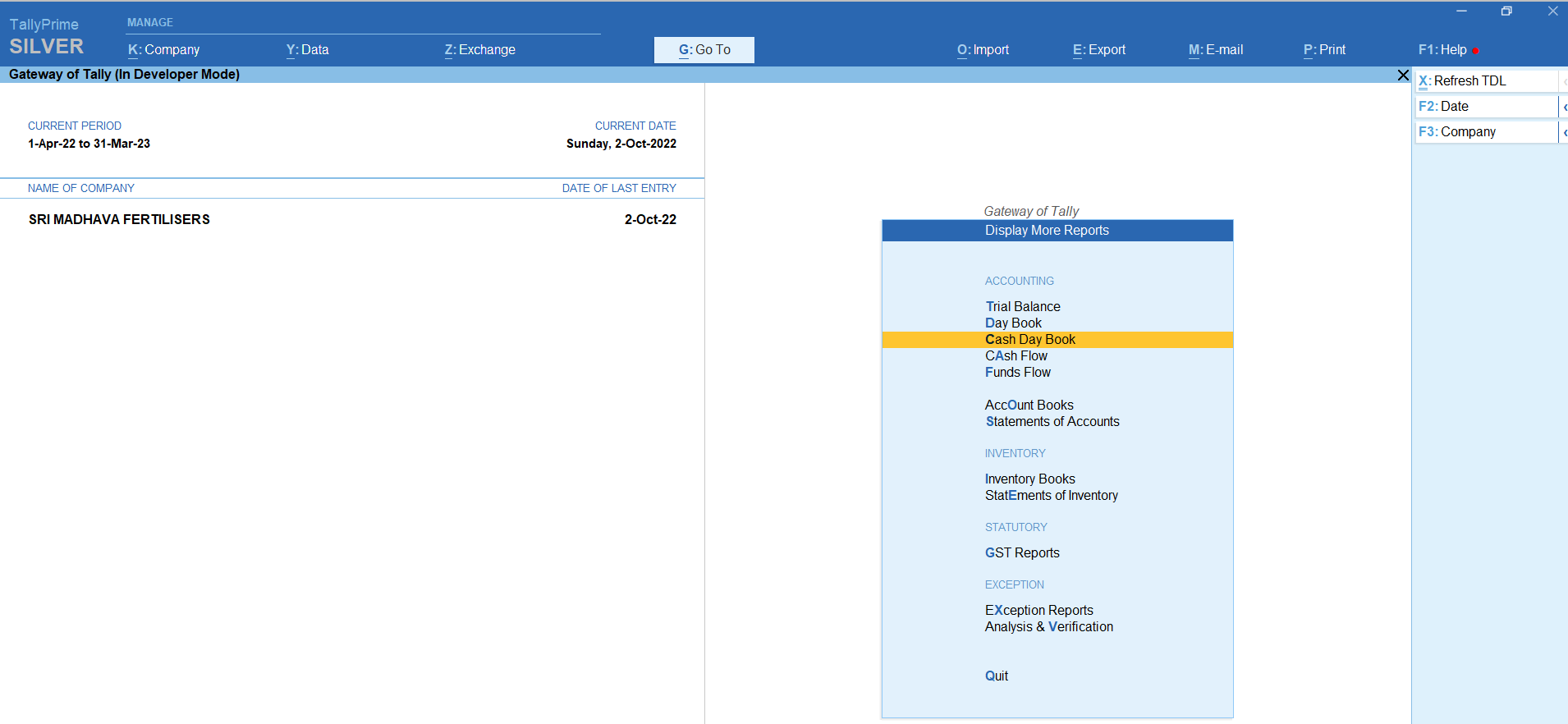Open the CAsh Flow report
Screen dimensions: 1568x724
pos(1016,356)
